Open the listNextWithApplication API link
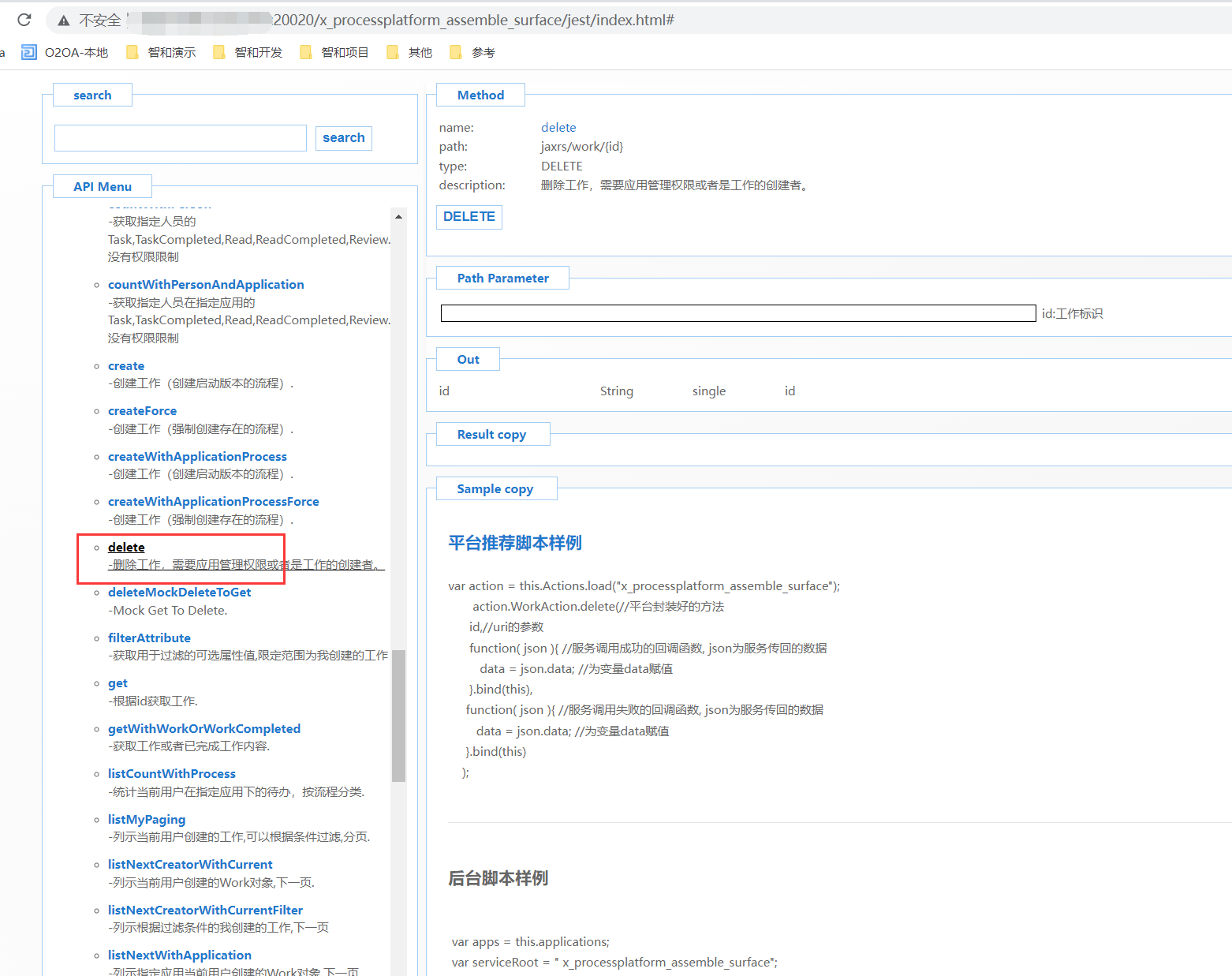The image size is (1232, 976). (180, 955)
